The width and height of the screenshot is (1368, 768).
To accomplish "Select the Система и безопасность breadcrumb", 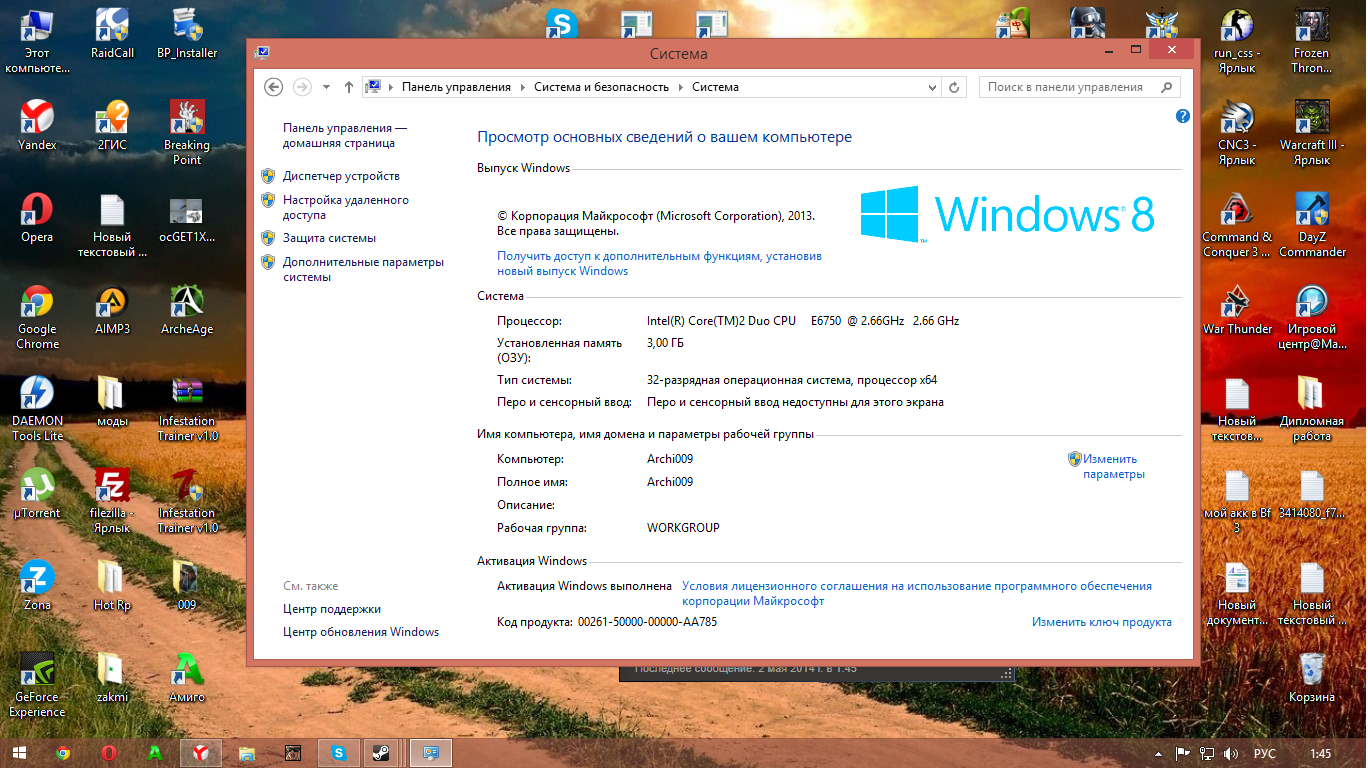I will [601, 87].
